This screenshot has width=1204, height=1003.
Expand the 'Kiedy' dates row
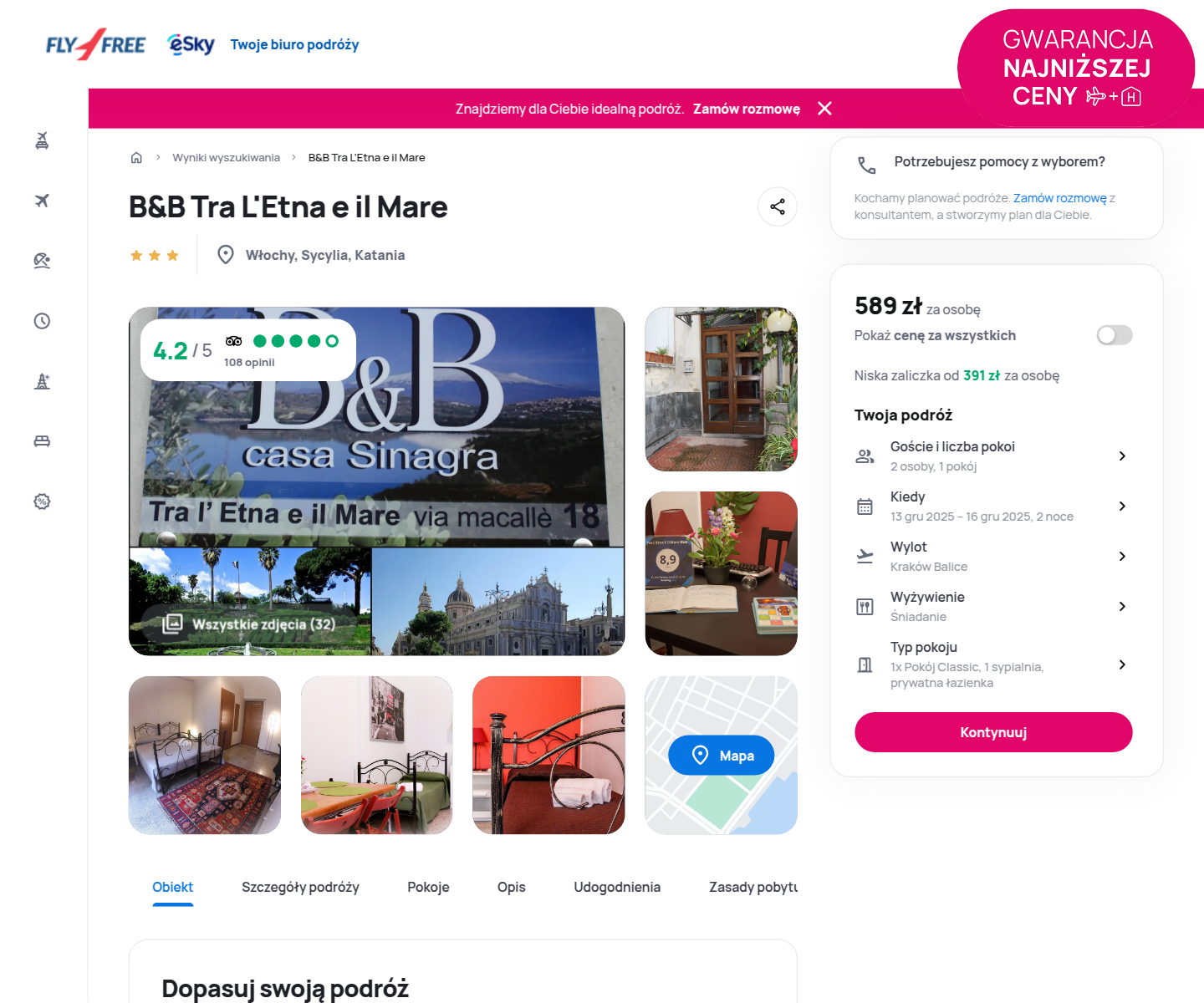click(x=992, y=506)
